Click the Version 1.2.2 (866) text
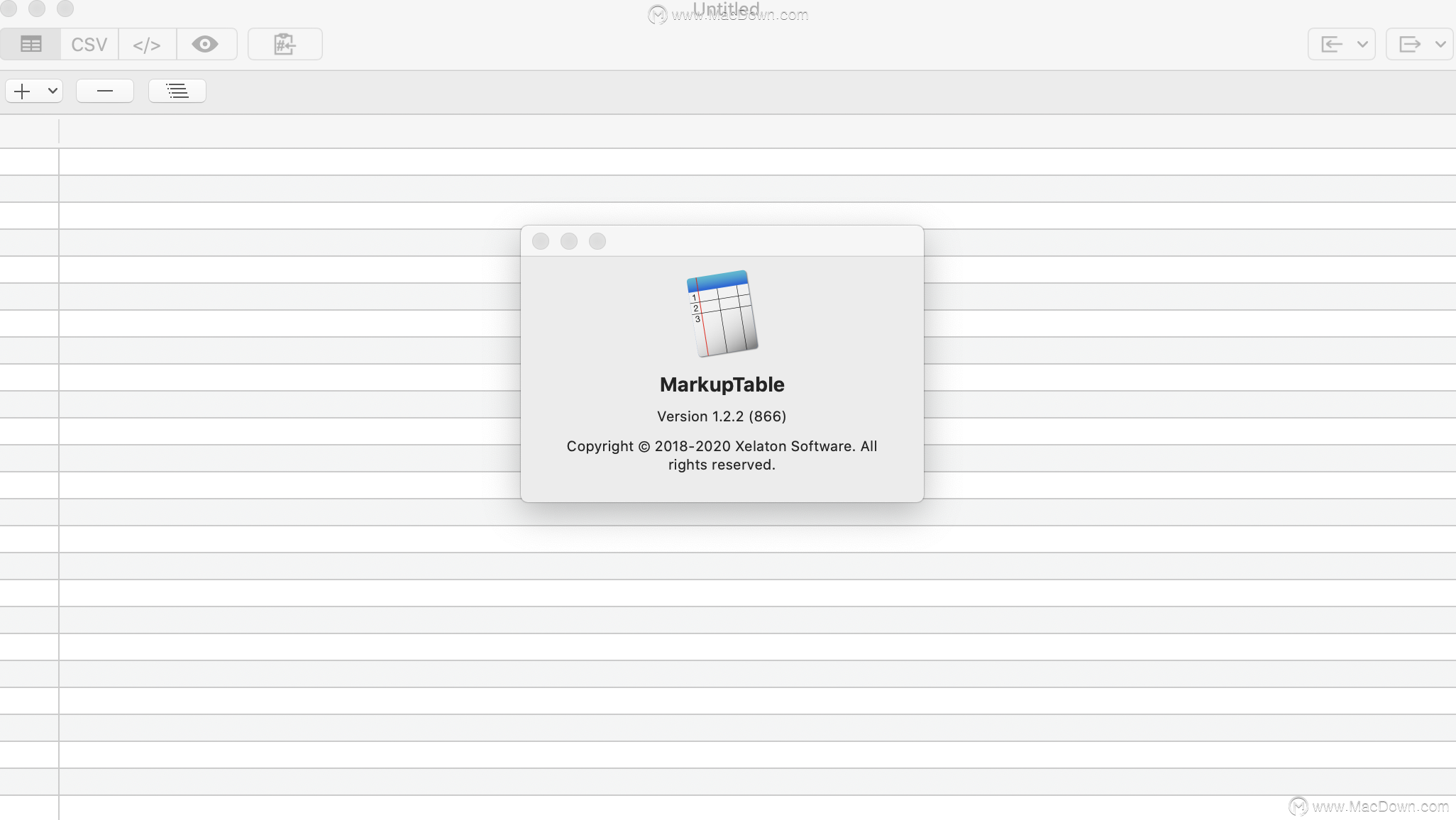Viewport: 1456px width, 820px height. 722,416
